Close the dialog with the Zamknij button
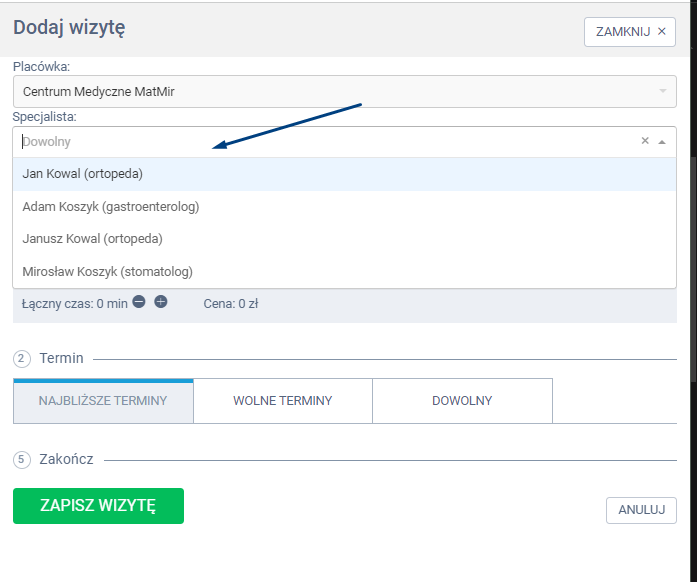The width and height of the screenshot is (697, 582). coord(629,32)
